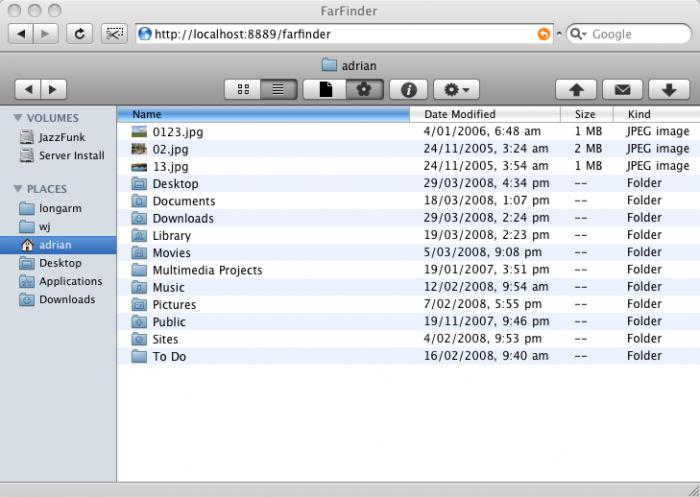Open Applications in the sidebar
700x497 pixels.
(70, 282)
